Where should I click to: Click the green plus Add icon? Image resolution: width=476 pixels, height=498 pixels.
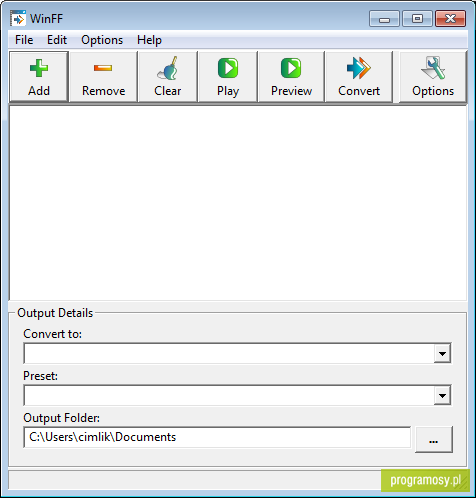point(39,68)
